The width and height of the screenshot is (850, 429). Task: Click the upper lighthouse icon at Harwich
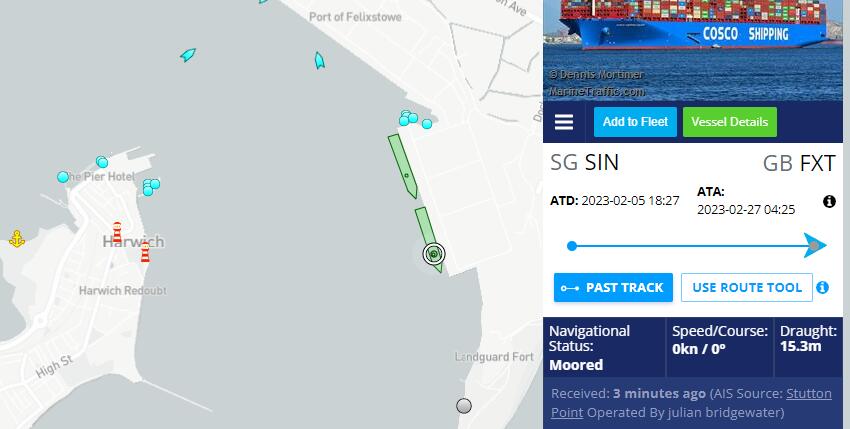(x=117, y=232)
